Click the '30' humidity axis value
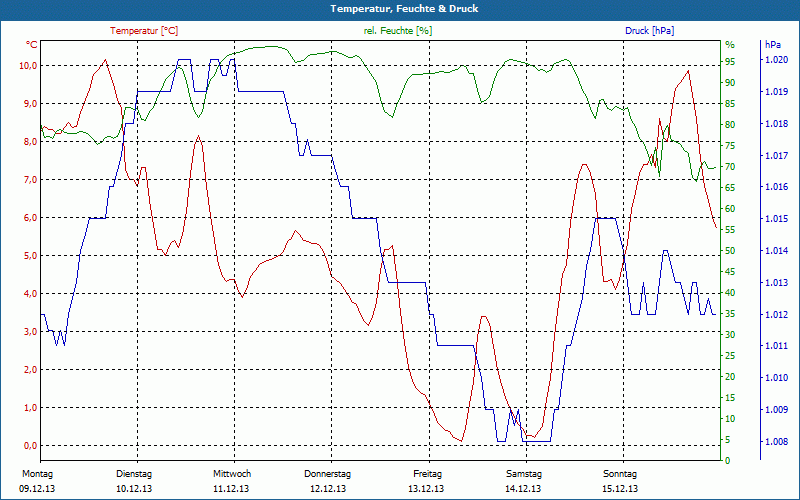 click(x=730, y=335)
